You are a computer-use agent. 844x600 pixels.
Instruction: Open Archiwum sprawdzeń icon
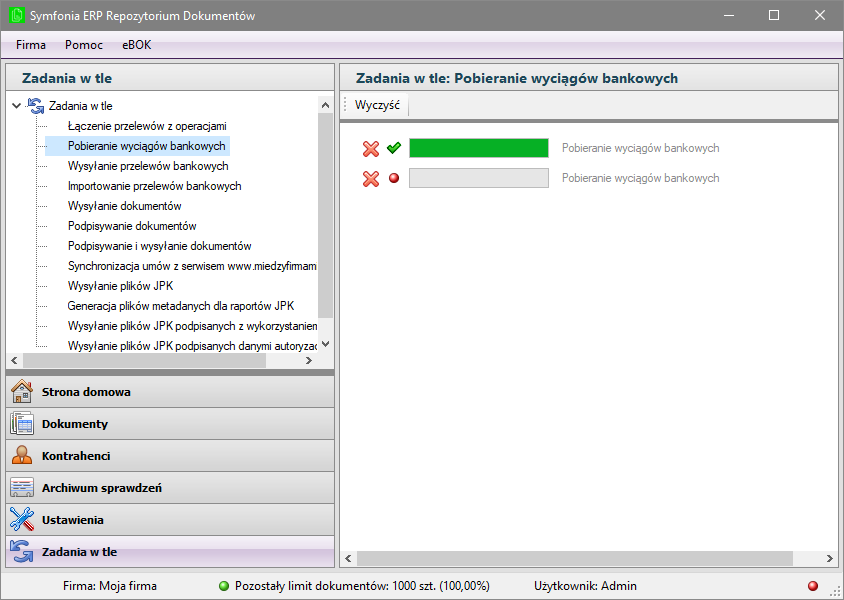coord(22,488)
